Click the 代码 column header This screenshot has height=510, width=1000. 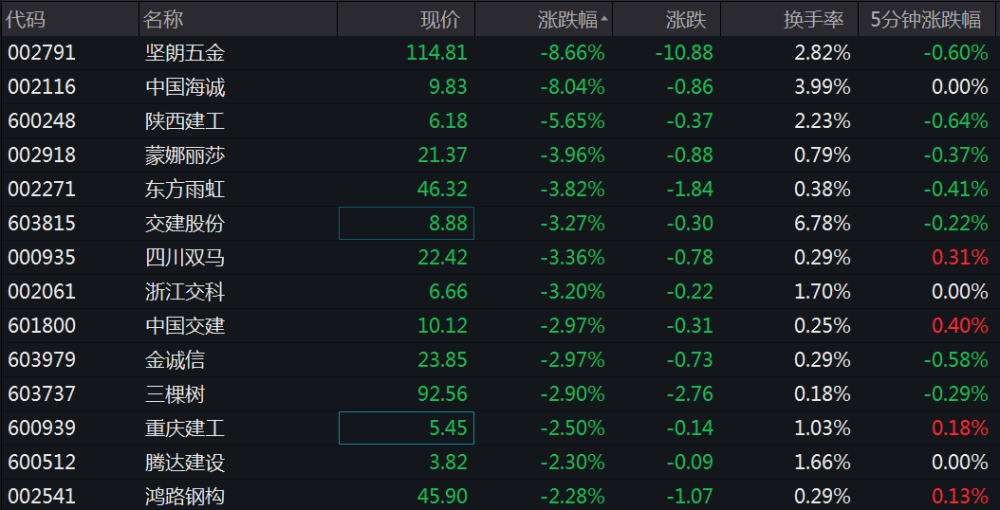click(26, 19)
